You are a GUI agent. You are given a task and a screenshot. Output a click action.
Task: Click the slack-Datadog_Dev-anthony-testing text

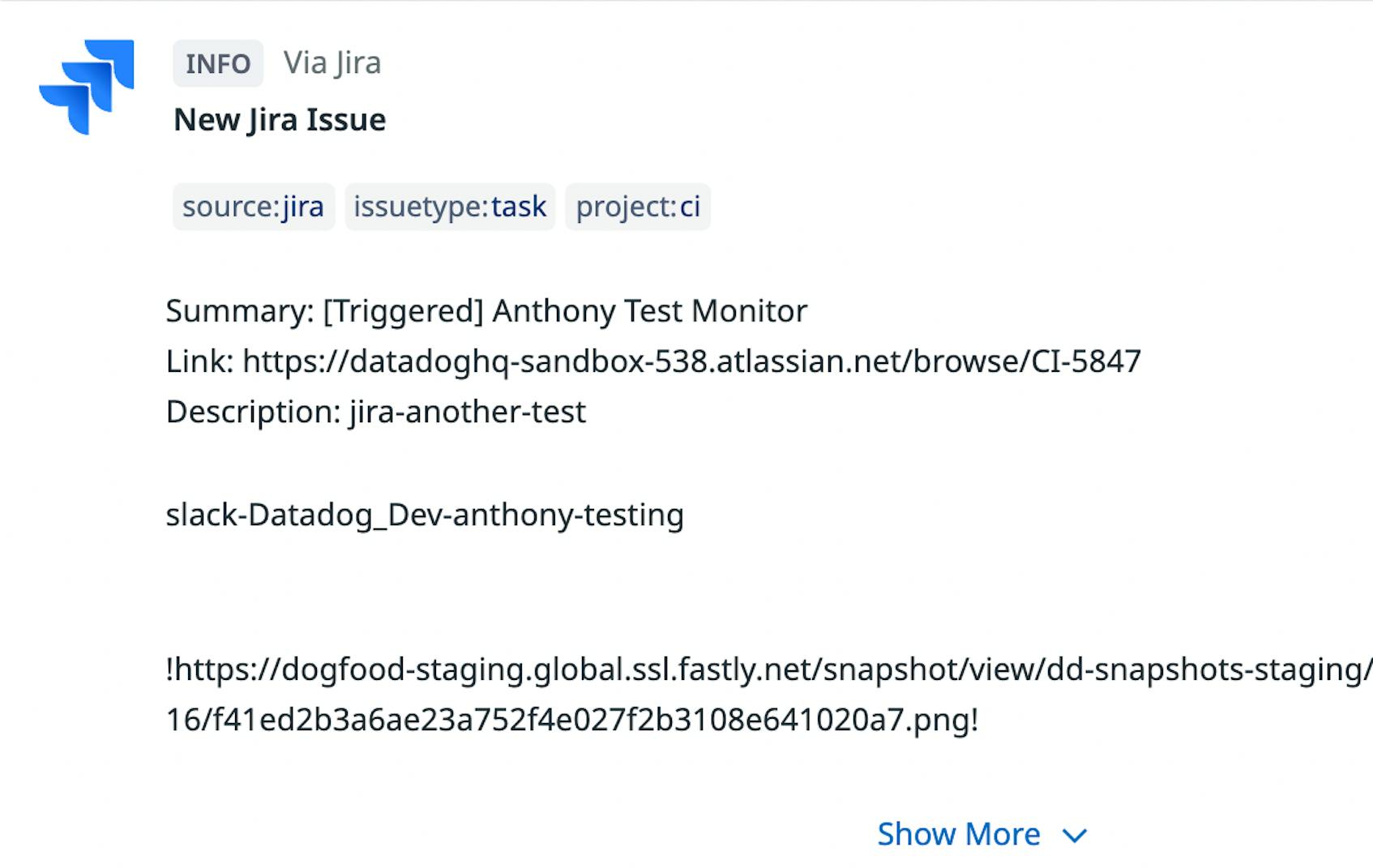tap(424, 513)
